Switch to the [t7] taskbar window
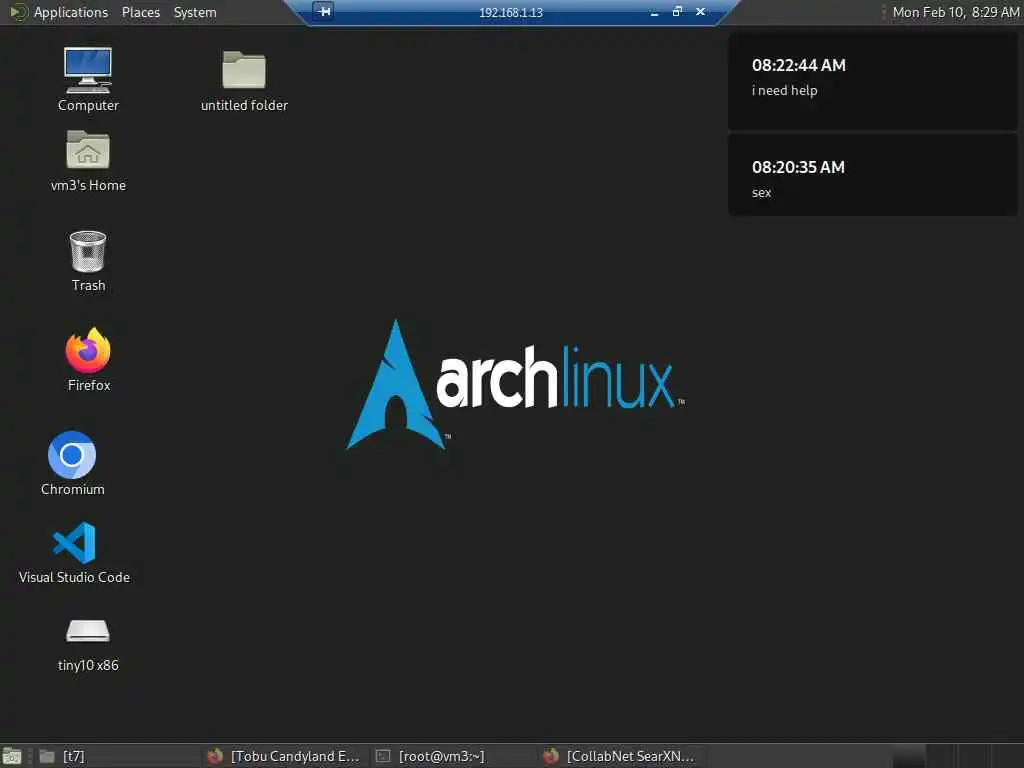This screenshot has width=1024, height=768. 118,756
